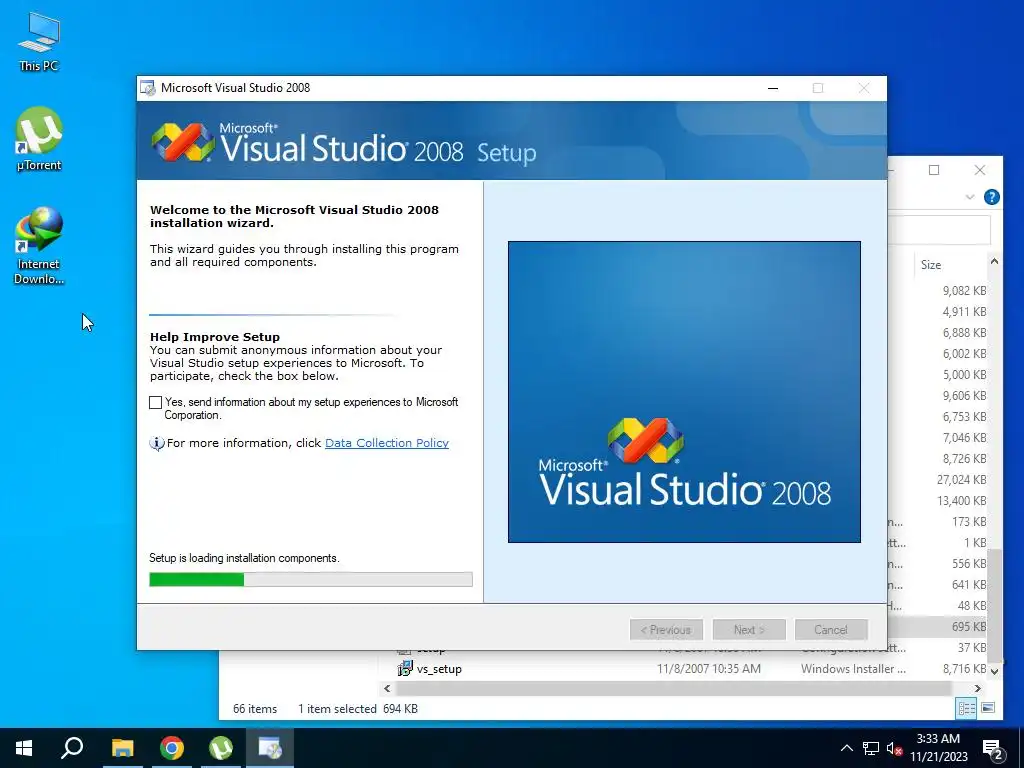Screen dimensions: 1024x768
Task: Open the notification center icon
Action: point(993,748)
